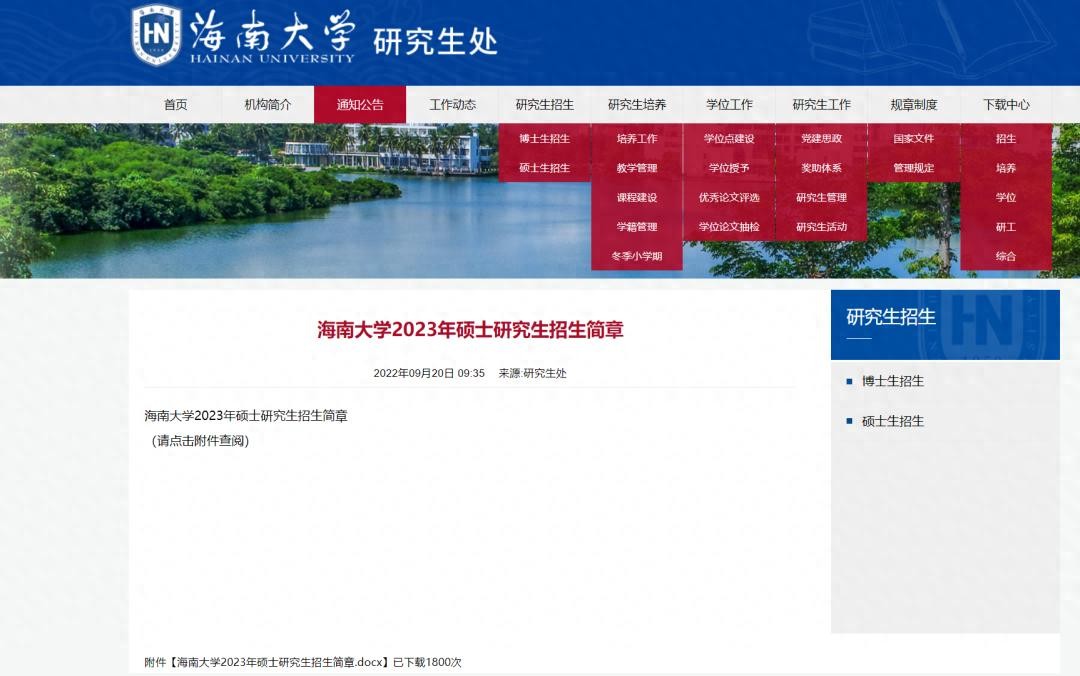The image size is (1080, 676).
Task: Select 课程建设 from the 研究生培养 submenu
Action: click(x=637, y=198)
